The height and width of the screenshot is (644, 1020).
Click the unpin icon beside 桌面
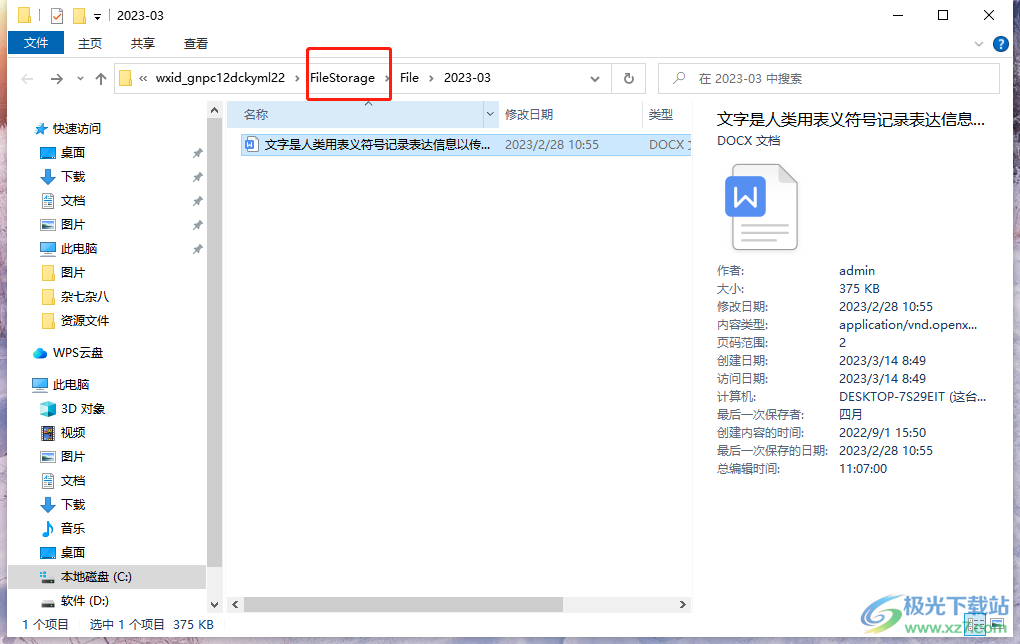point(197,154)
